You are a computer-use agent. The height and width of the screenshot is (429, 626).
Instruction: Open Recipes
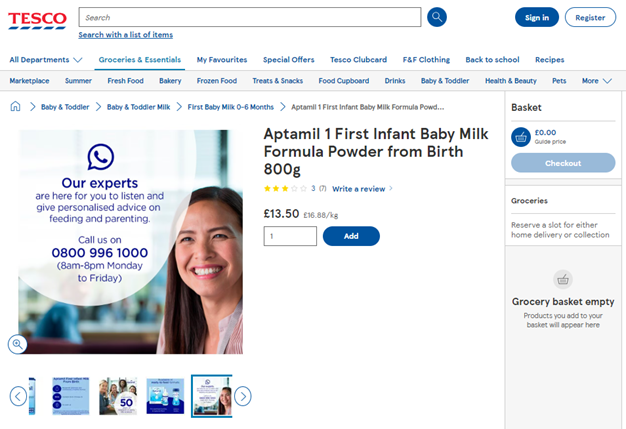coord(550,60)
